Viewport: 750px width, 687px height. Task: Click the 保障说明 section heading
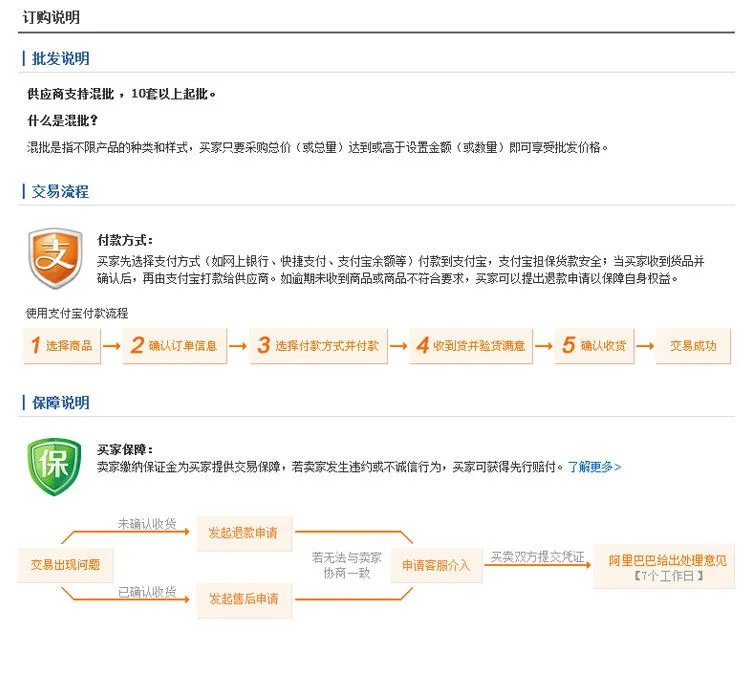coord(61,403)
